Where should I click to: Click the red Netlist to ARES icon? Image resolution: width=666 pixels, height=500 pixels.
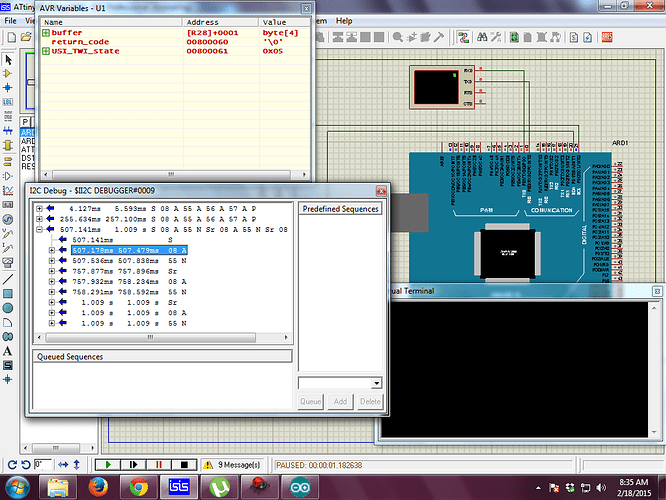(607, 37)
